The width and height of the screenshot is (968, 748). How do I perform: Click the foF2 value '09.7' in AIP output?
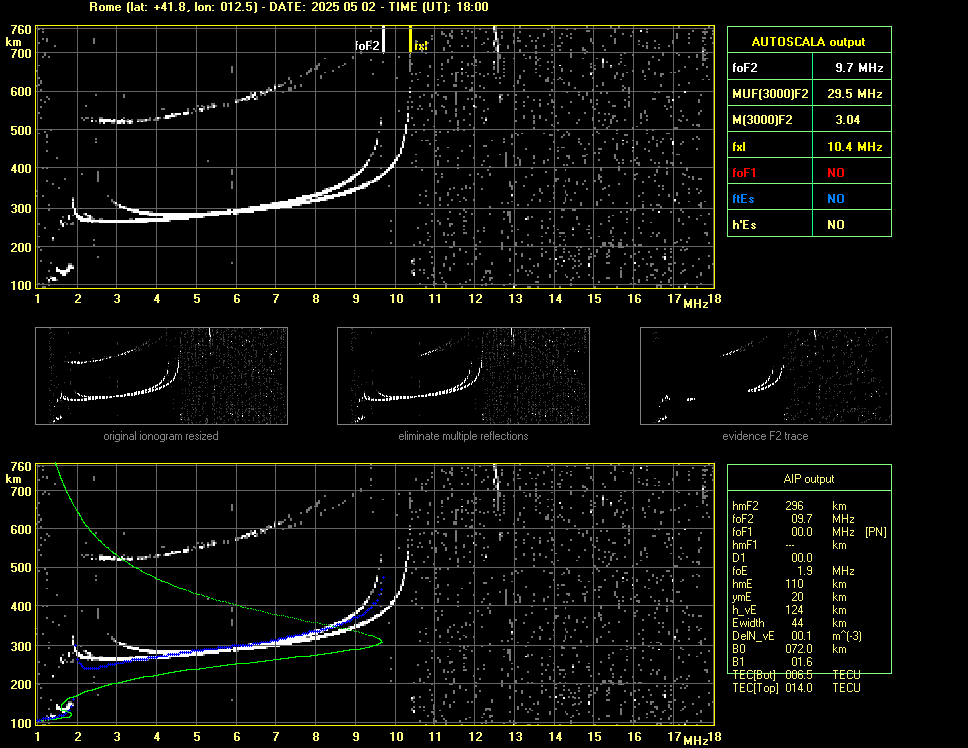point(802,519)
